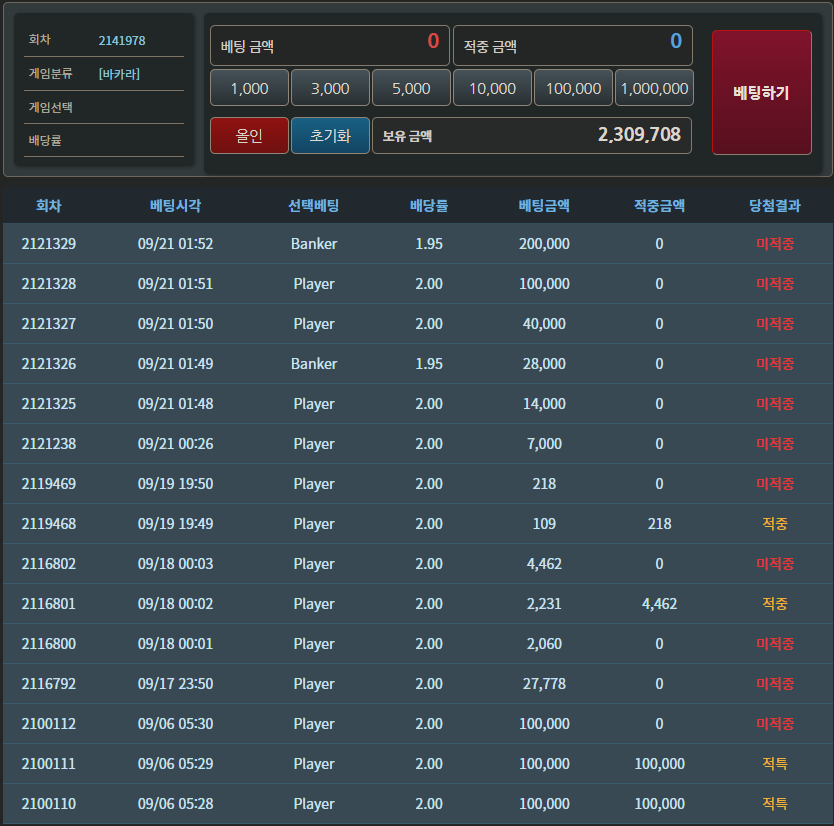Click the 1,000 bet amount button
Viewport: 834px width, 826px height.
pos(249,88)
